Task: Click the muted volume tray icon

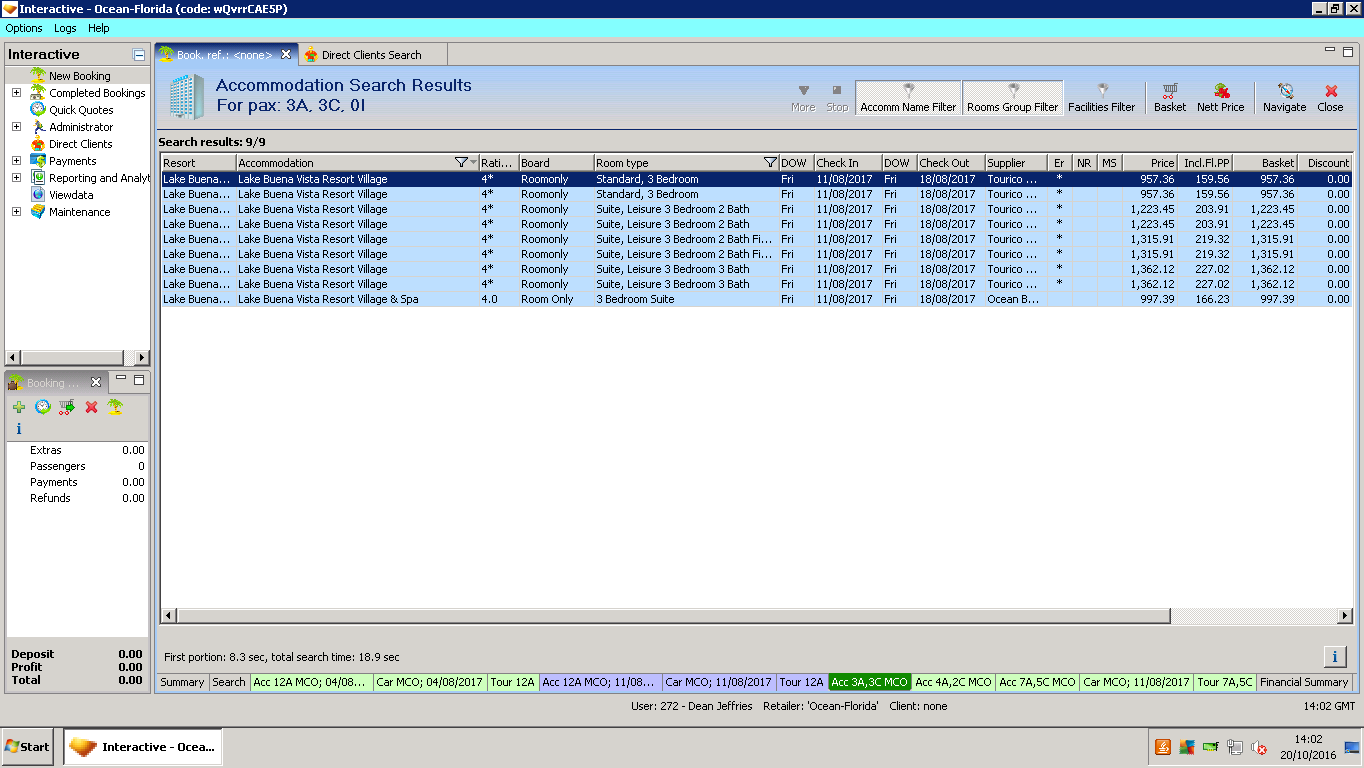Action: point(1259,747)
